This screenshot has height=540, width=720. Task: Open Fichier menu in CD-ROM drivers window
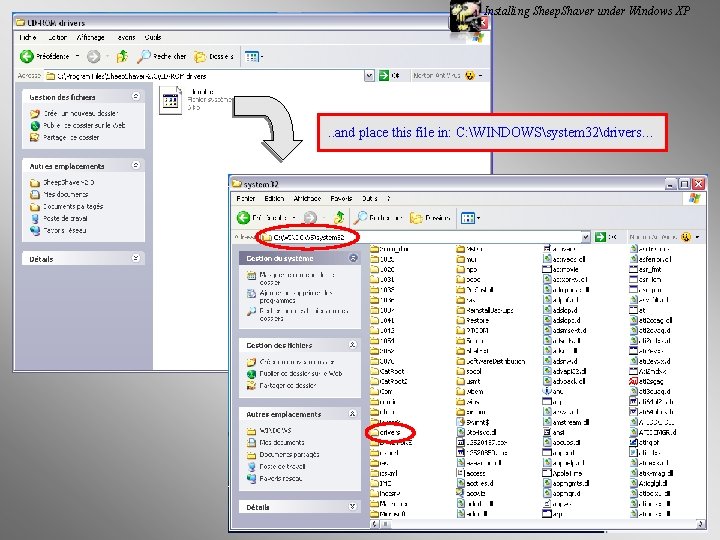28,37
